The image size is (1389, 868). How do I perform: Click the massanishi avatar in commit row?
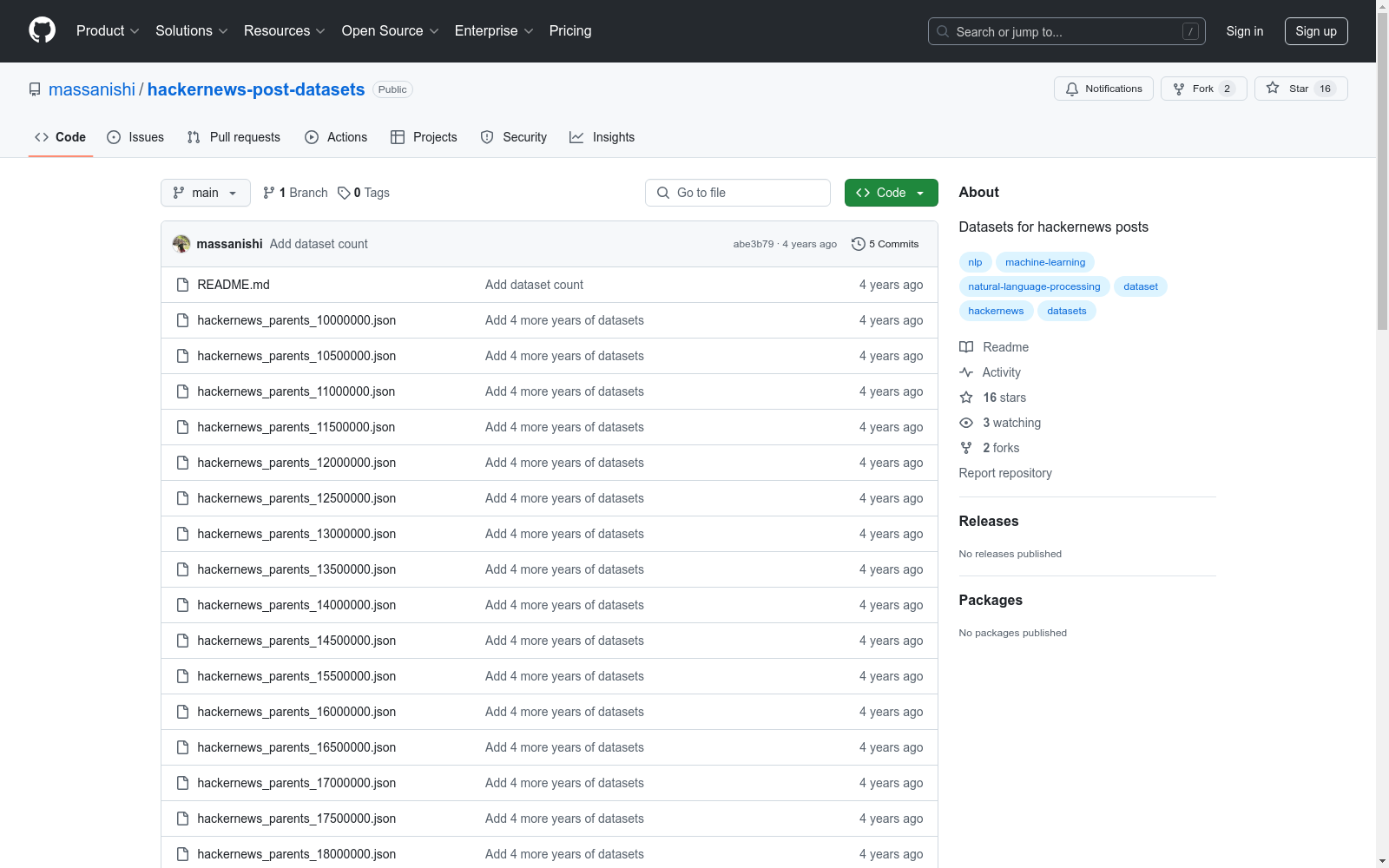coord(181,244)
